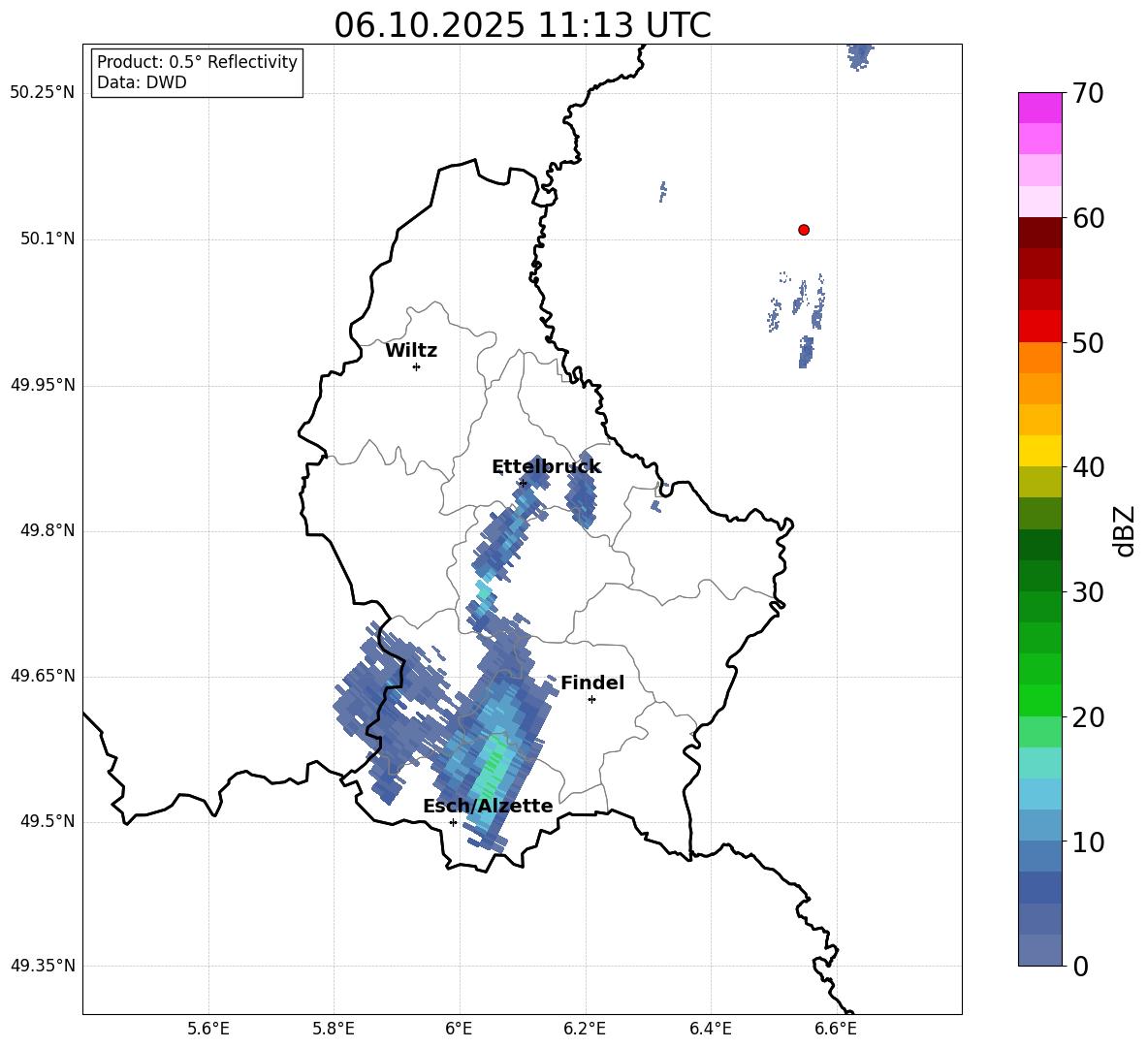Viewport: 1148px width, 1048px height.
Task: Click the 50.1°N latitude label
Action: pos(47,238)
